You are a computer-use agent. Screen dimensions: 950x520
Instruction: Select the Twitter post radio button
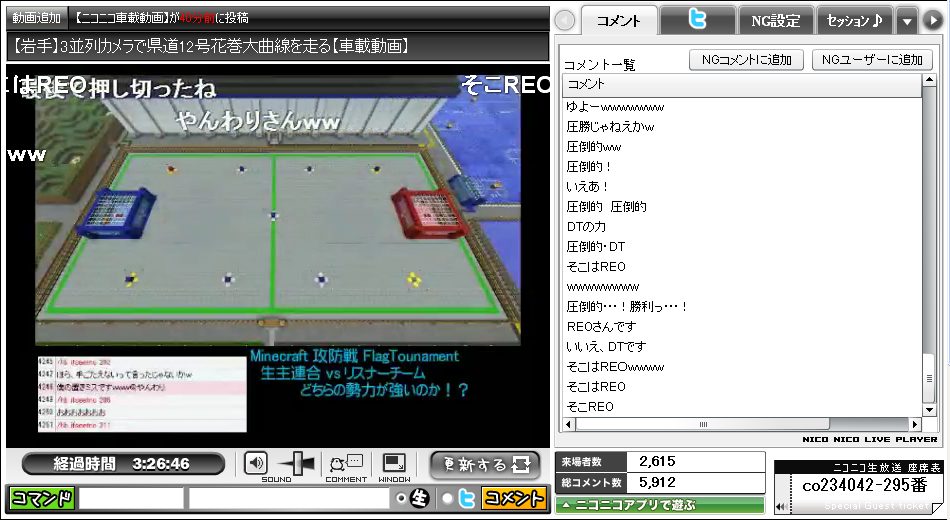[x=447, y=498]
